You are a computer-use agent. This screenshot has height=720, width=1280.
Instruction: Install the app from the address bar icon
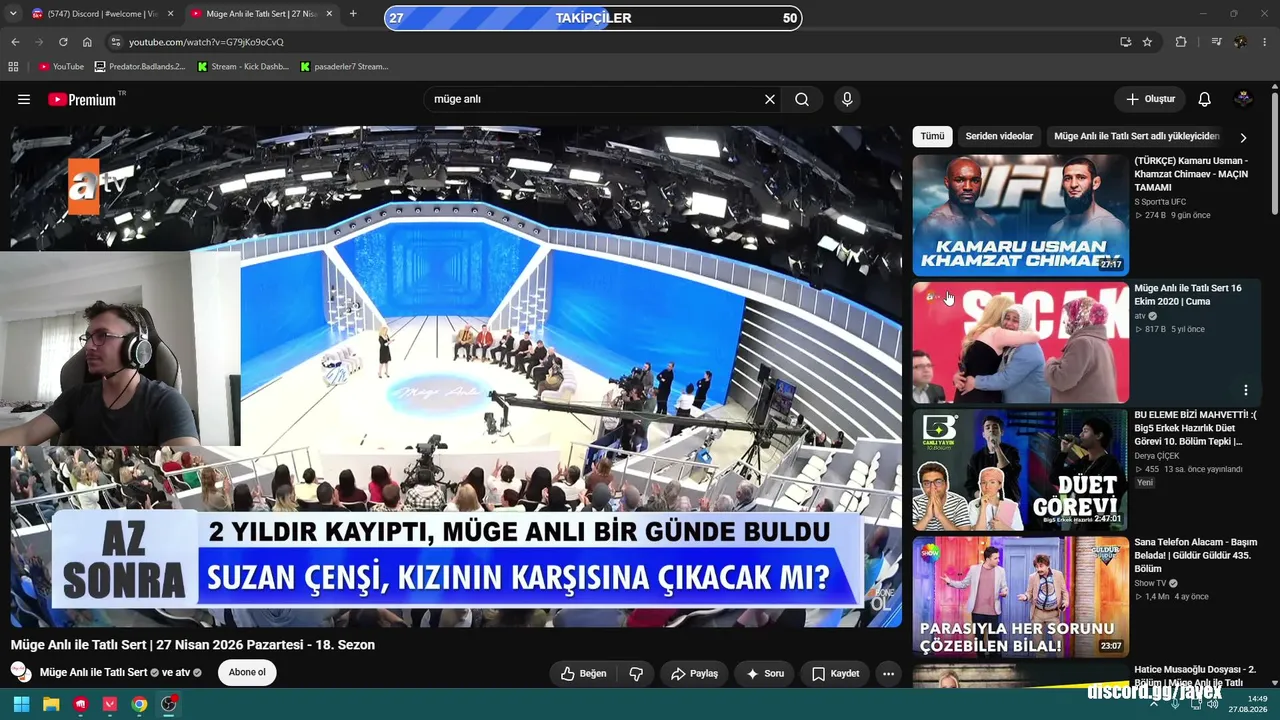[1125, 42]
